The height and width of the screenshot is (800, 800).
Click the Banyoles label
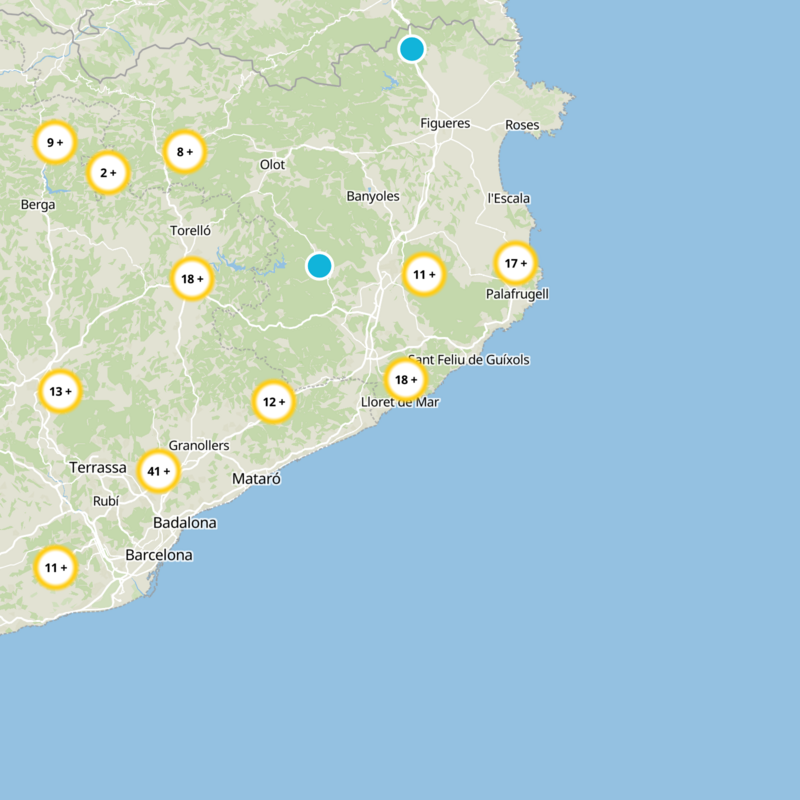click(x=373, y=196)
